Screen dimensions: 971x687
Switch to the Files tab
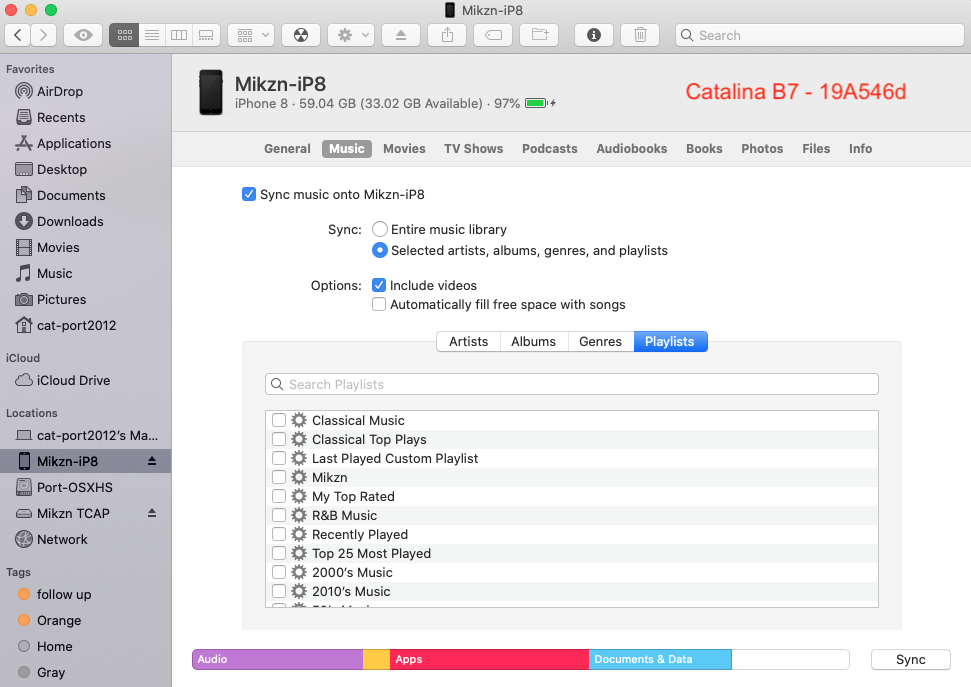coord(816,149)
